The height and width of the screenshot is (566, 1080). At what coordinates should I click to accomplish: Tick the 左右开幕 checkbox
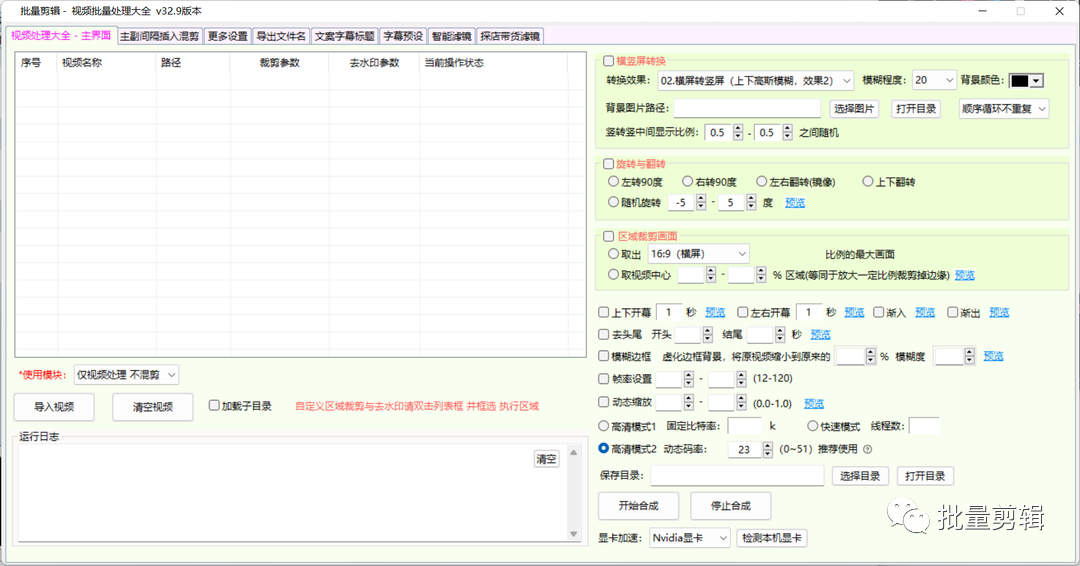pos(742,313)
